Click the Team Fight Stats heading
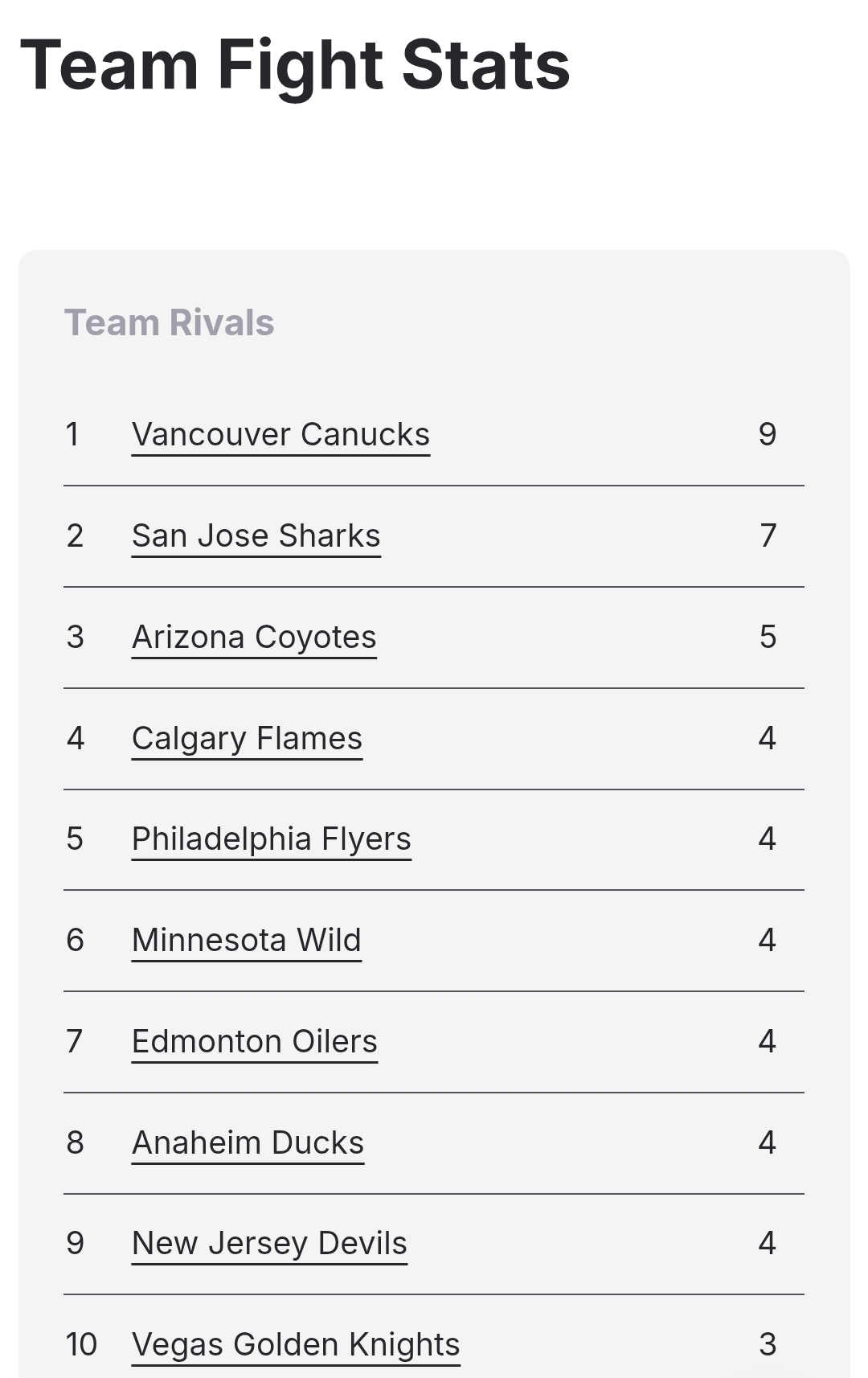Image resolution: width=868 pixels, height=1378 pixels. tap(295, 65)
